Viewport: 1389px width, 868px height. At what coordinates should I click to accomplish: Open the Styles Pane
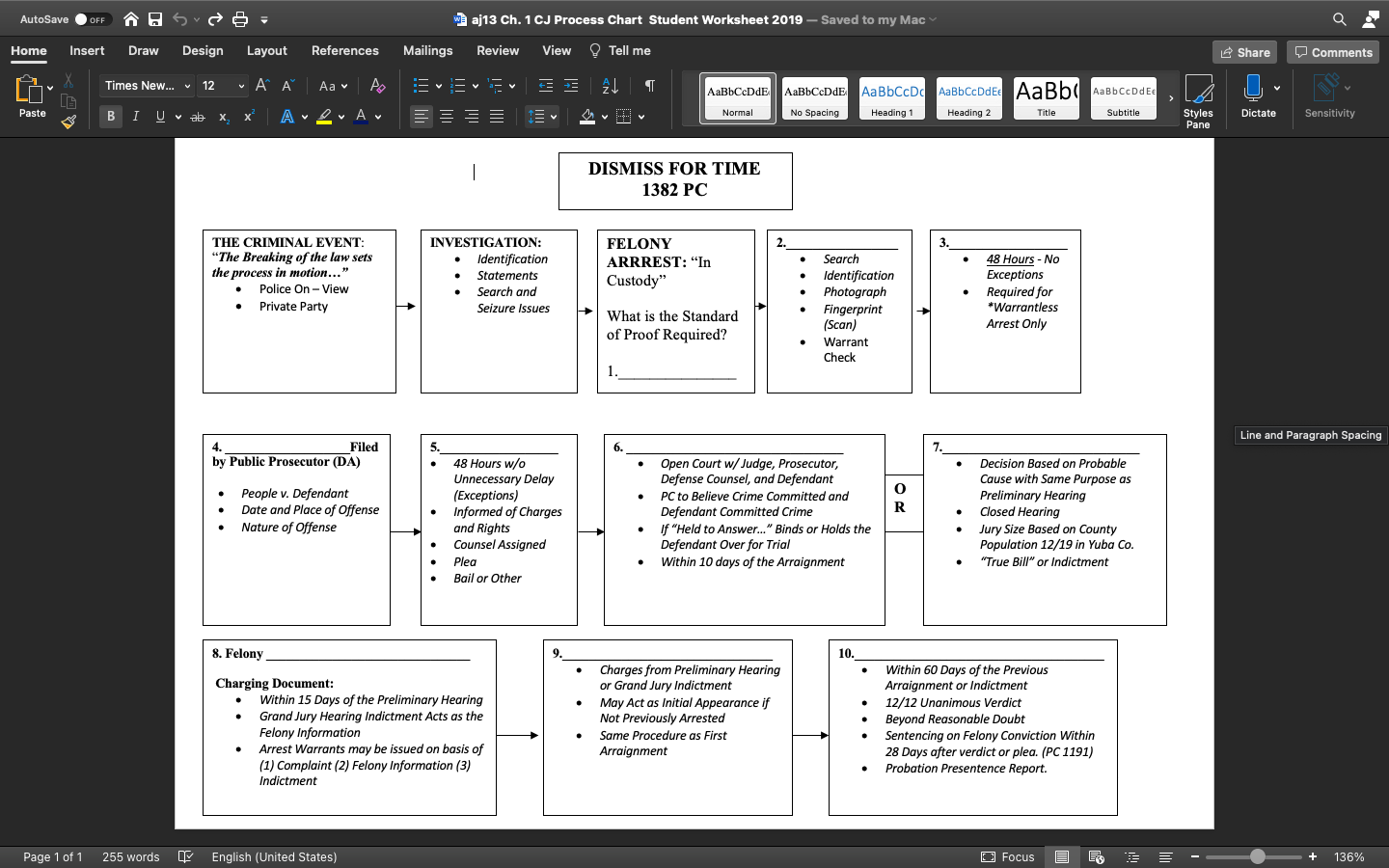(x=1199, y=99)
